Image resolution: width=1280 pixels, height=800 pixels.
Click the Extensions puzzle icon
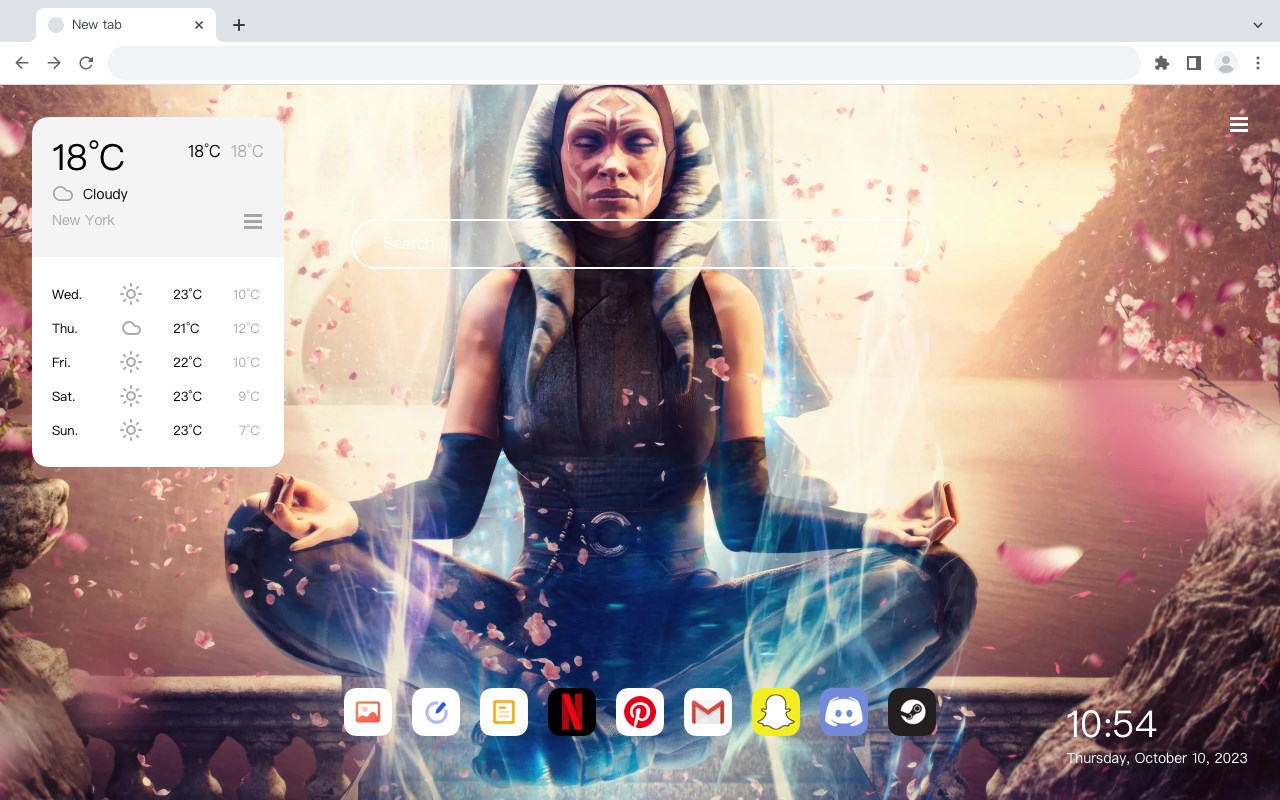1161,63
